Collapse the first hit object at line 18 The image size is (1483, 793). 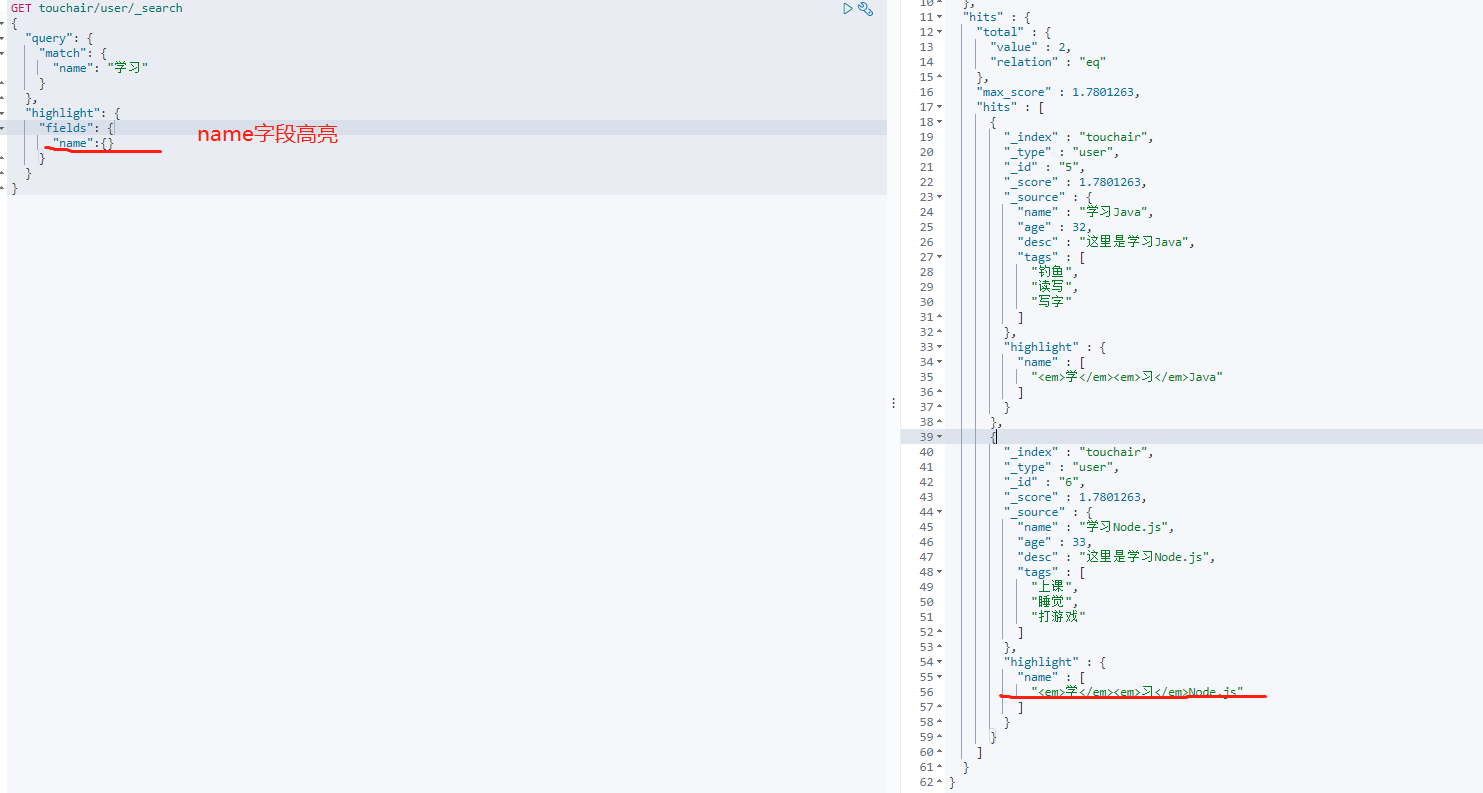(x=939, y=122)
